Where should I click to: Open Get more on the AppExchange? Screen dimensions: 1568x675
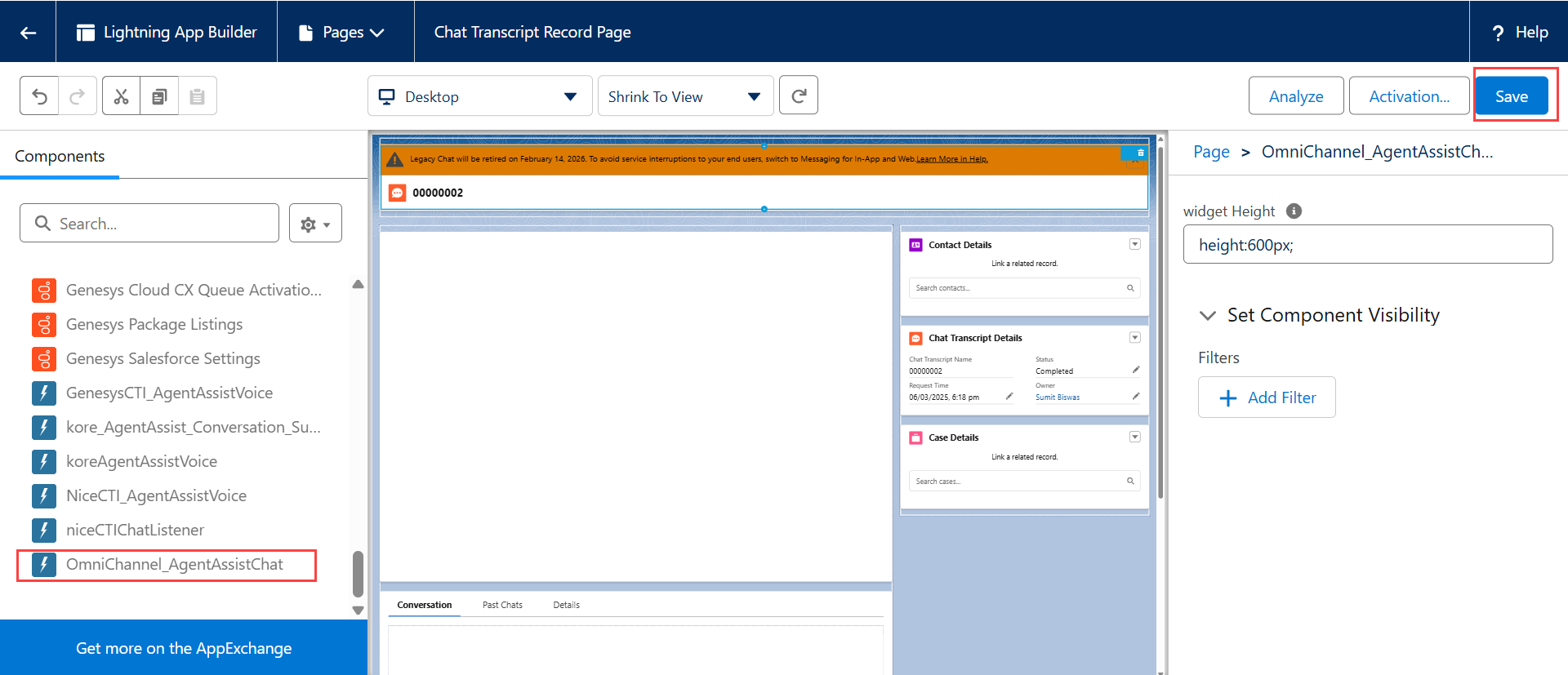coord(184,648)
